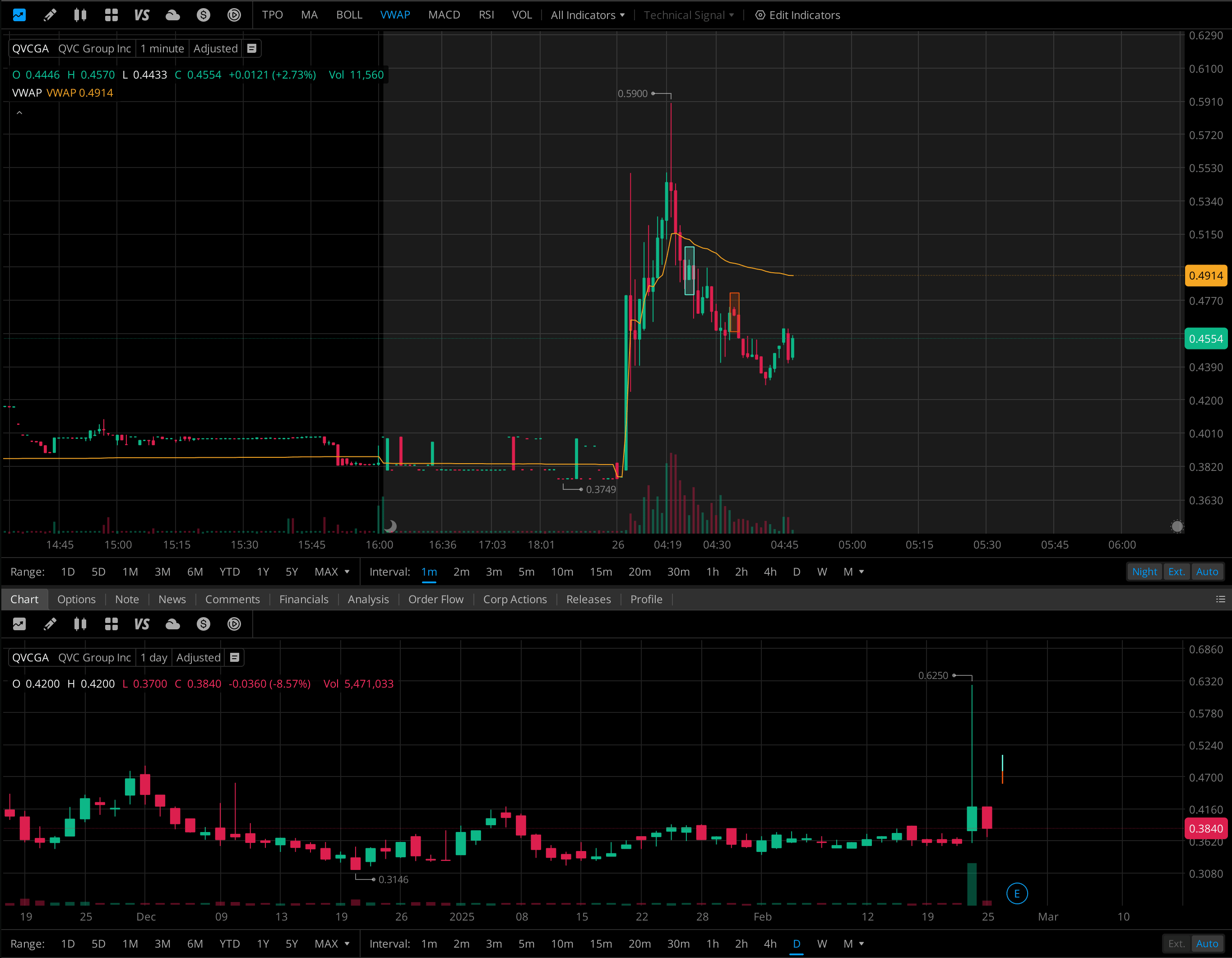Expand the All Indicators dropdown
This screenshot has width=1232, height=958.
587,15
